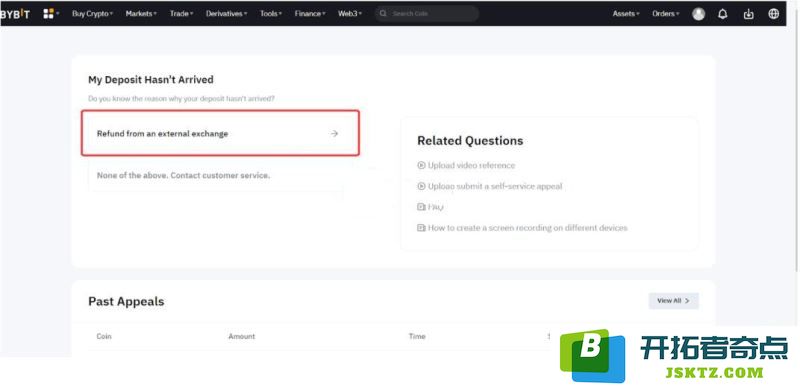Click the search magnifier icon
The image size is (800, 386).
(383, 14)
